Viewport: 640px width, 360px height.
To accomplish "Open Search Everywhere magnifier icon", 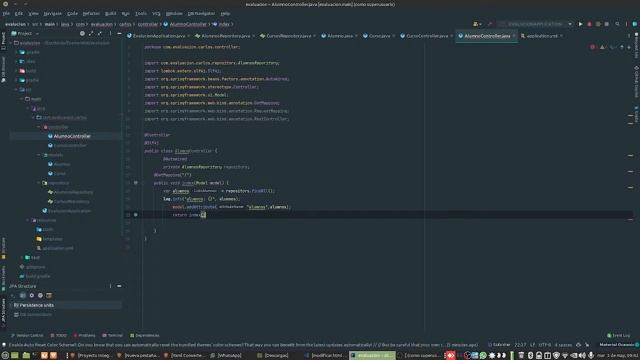I will (x=617, y=24).
